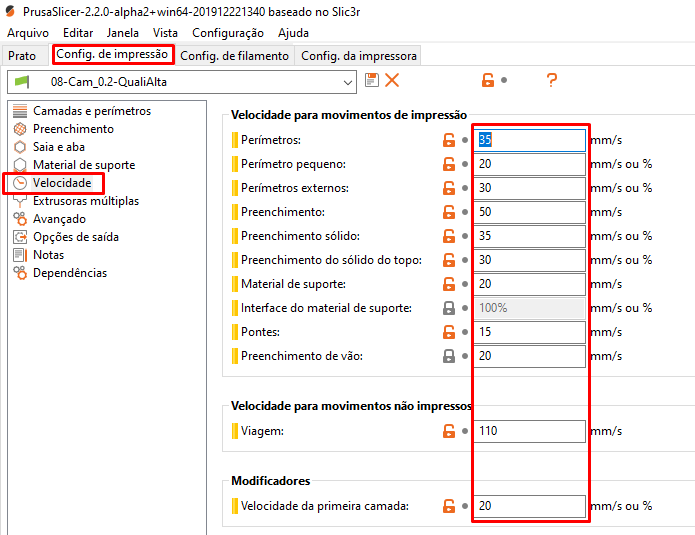This screenshot has height=535, width=695.
Task: Open the Vista menu
Action: pos(165,33)
